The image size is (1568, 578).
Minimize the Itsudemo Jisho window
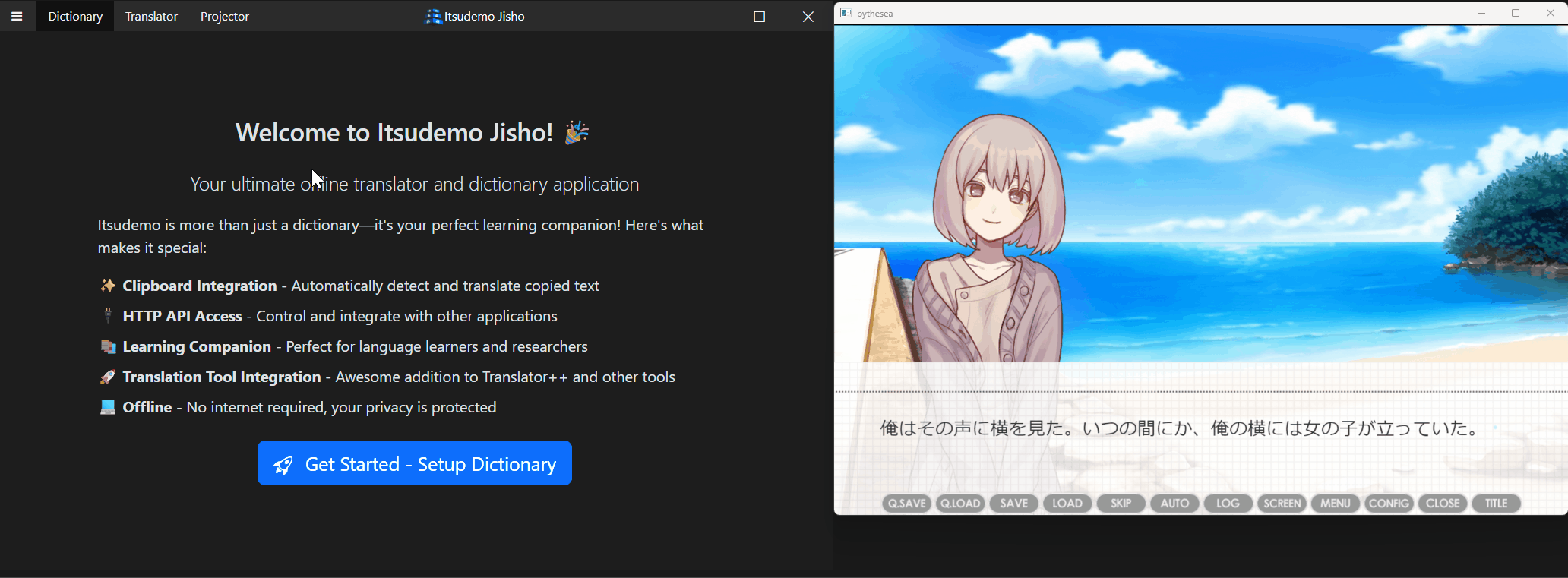(710, 16)
